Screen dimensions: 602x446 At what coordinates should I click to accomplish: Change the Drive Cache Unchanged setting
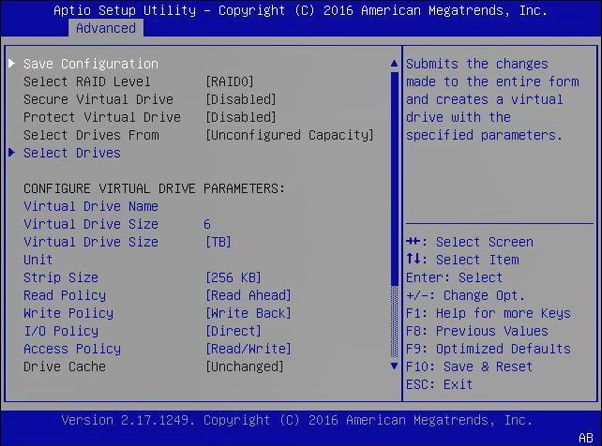[244, 367]
